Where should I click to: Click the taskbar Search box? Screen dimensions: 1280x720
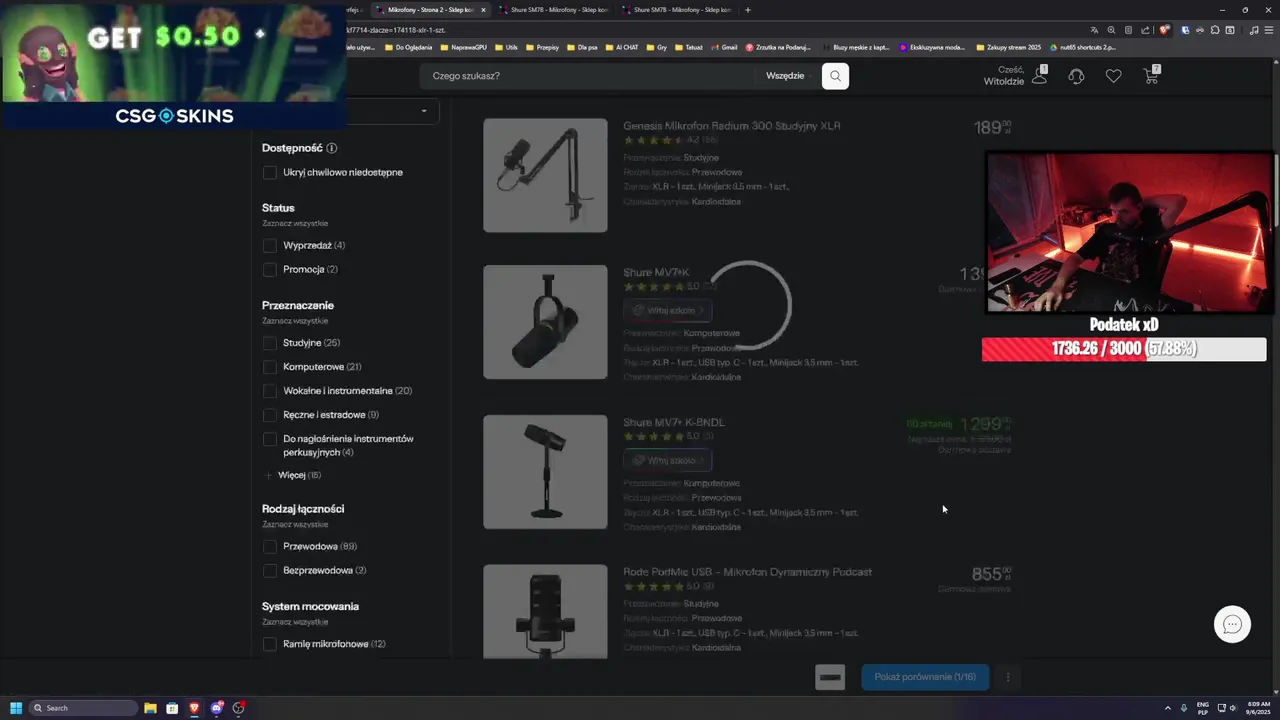(83, 708)
